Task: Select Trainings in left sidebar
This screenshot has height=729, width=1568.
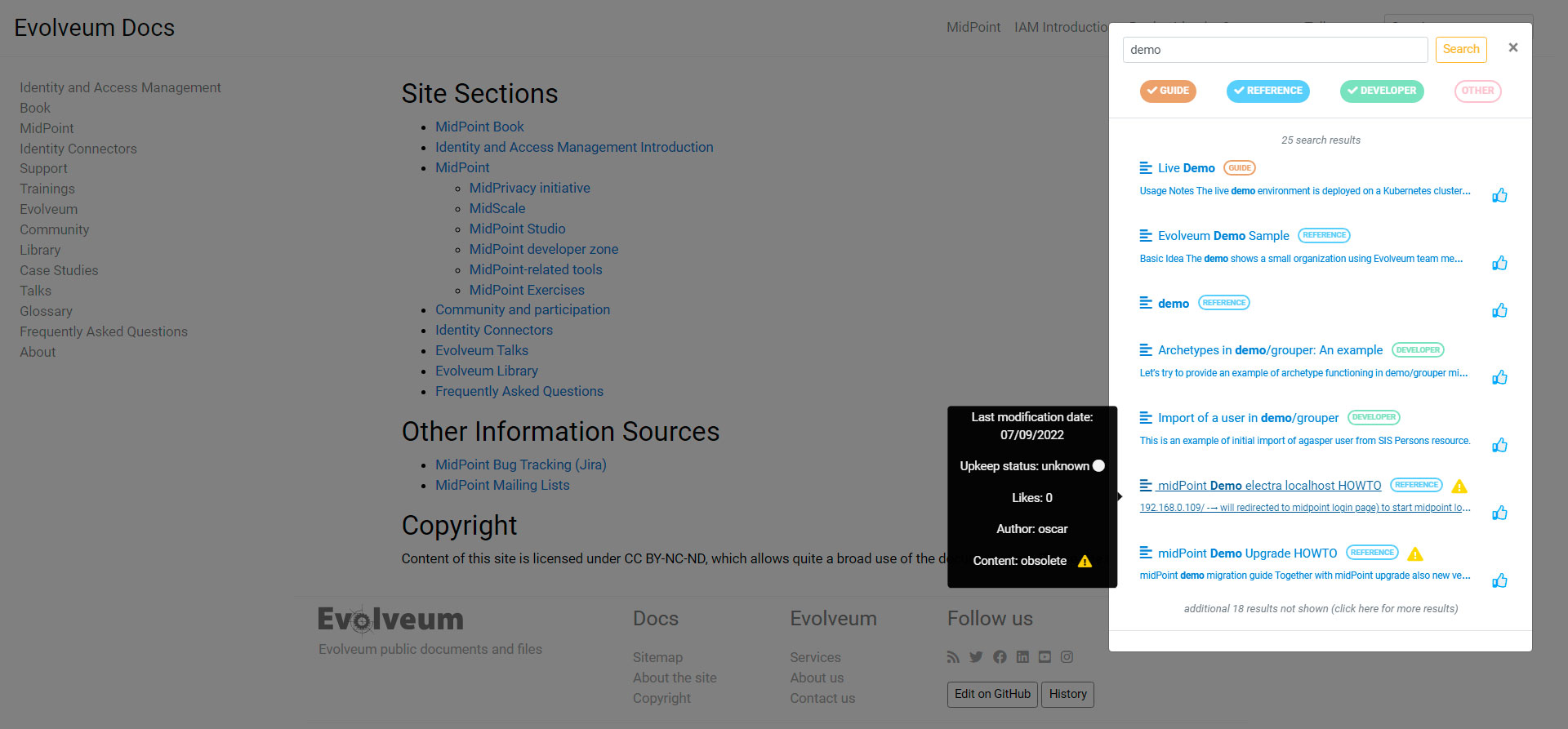Action: pyautogui.click(x=47, y=189)
